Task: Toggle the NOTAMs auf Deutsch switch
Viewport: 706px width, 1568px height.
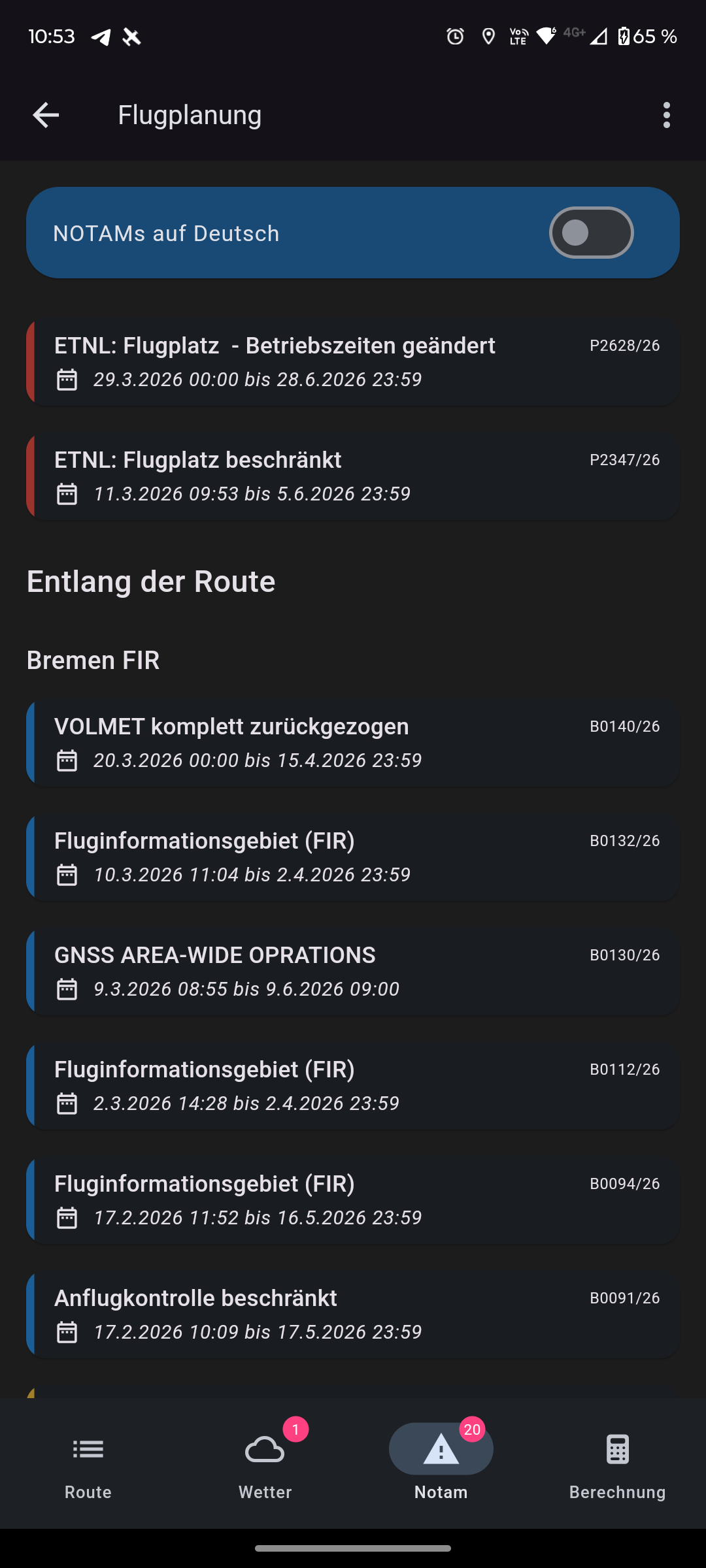Action: 591,233
